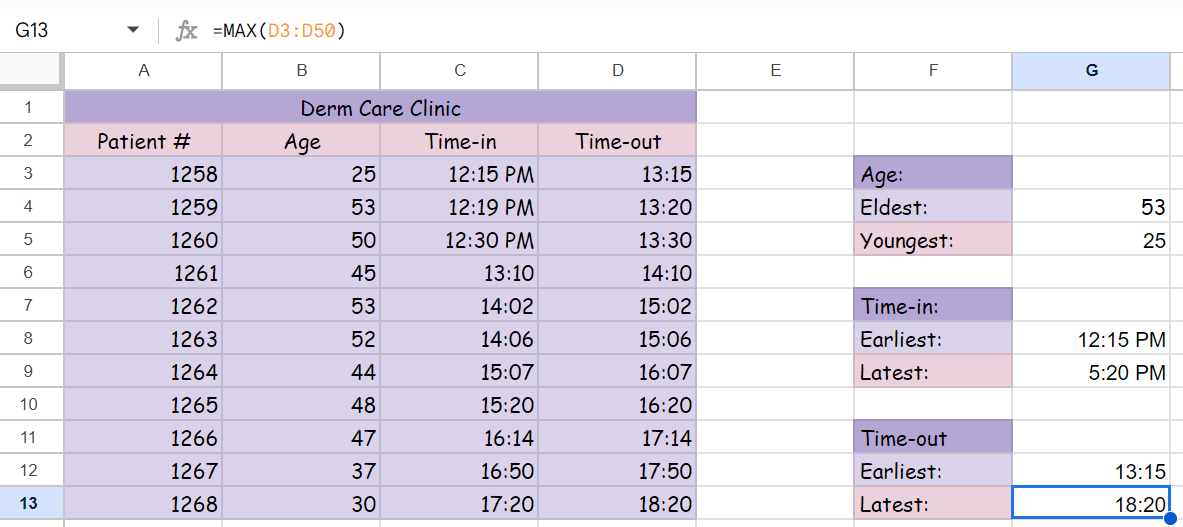Image resolution: width=1183 pixels, height=527 pixels.
Task: Click the Derm Care Clinic title cell
Action: (x=380, y=108)
